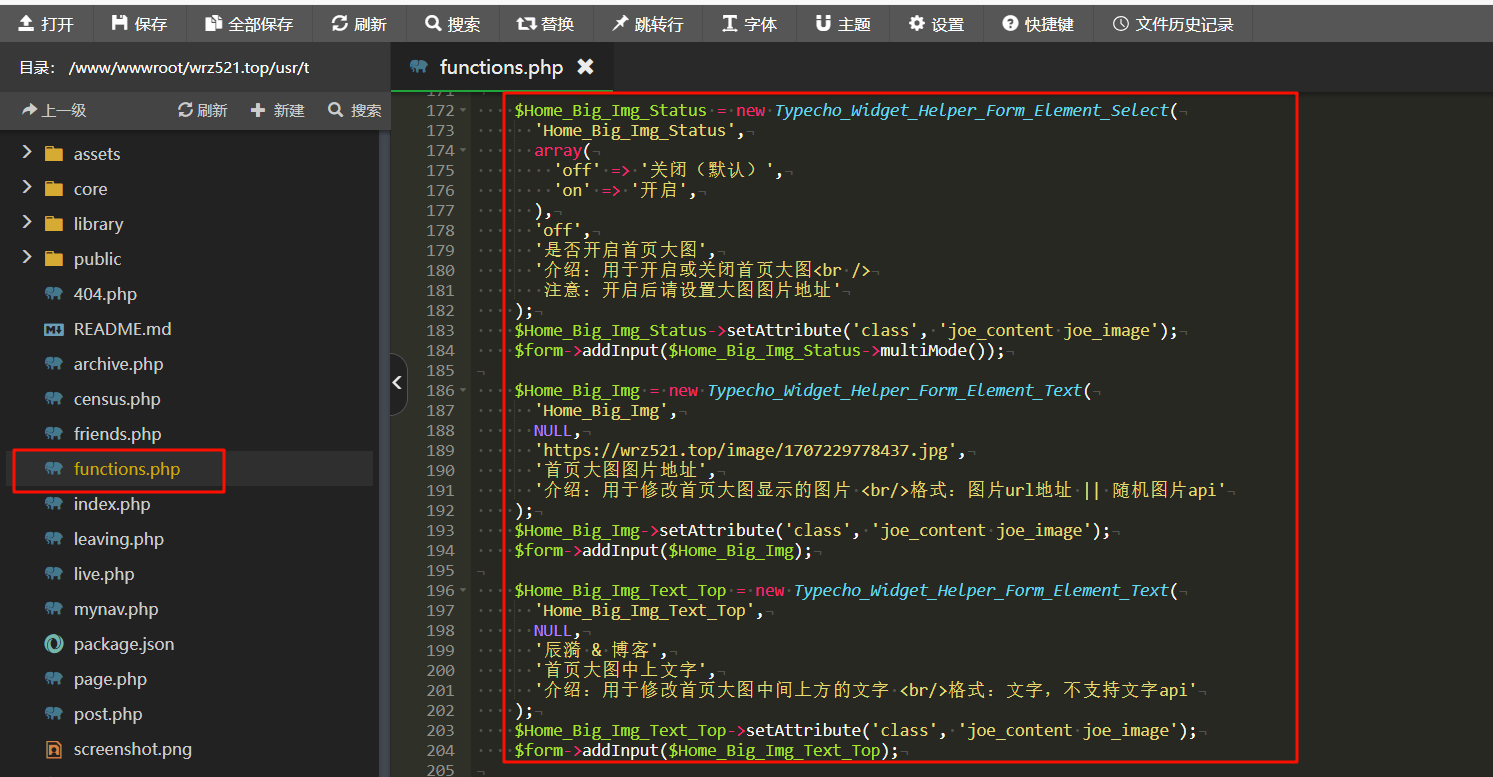Open live.php from the file list
This screenshot has width=1493, height=777.
point(103,574)
